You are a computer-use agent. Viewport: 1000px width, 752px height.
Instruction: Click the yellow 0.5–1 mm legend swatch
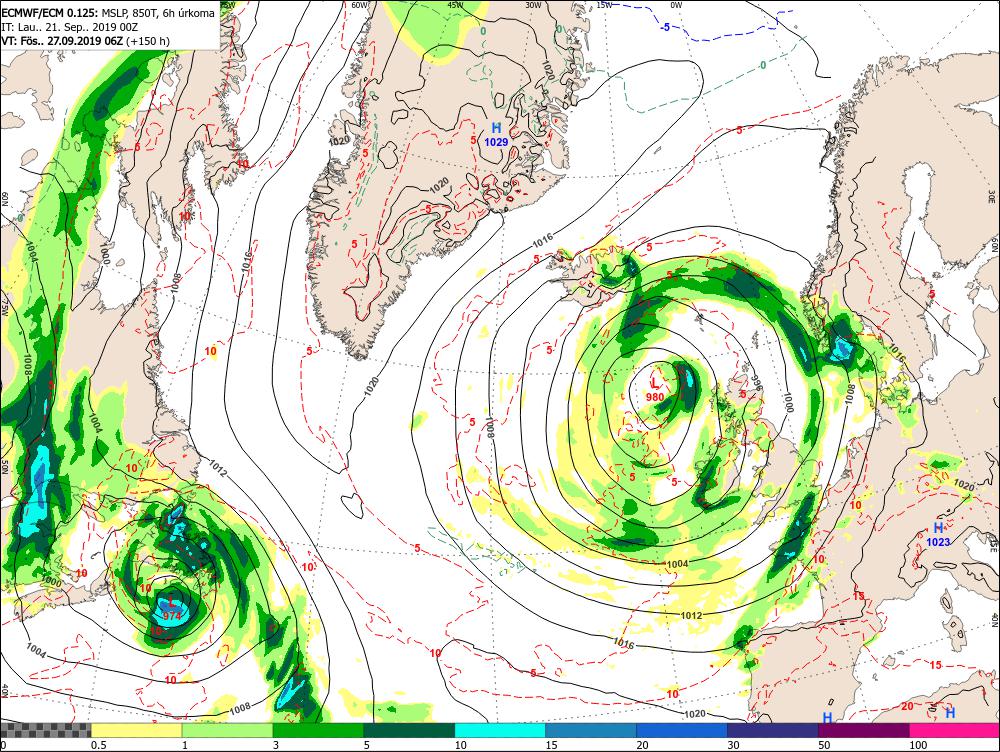(136, 730)
